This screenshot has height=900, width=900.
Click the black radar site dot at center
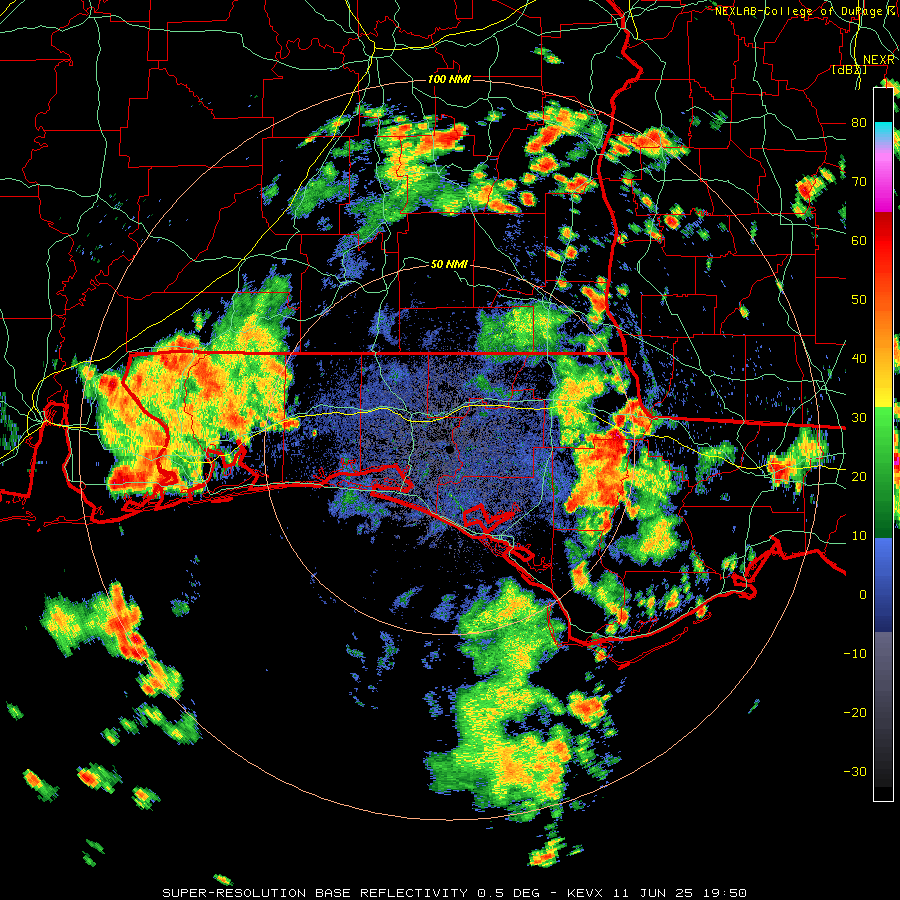(449, 450)
